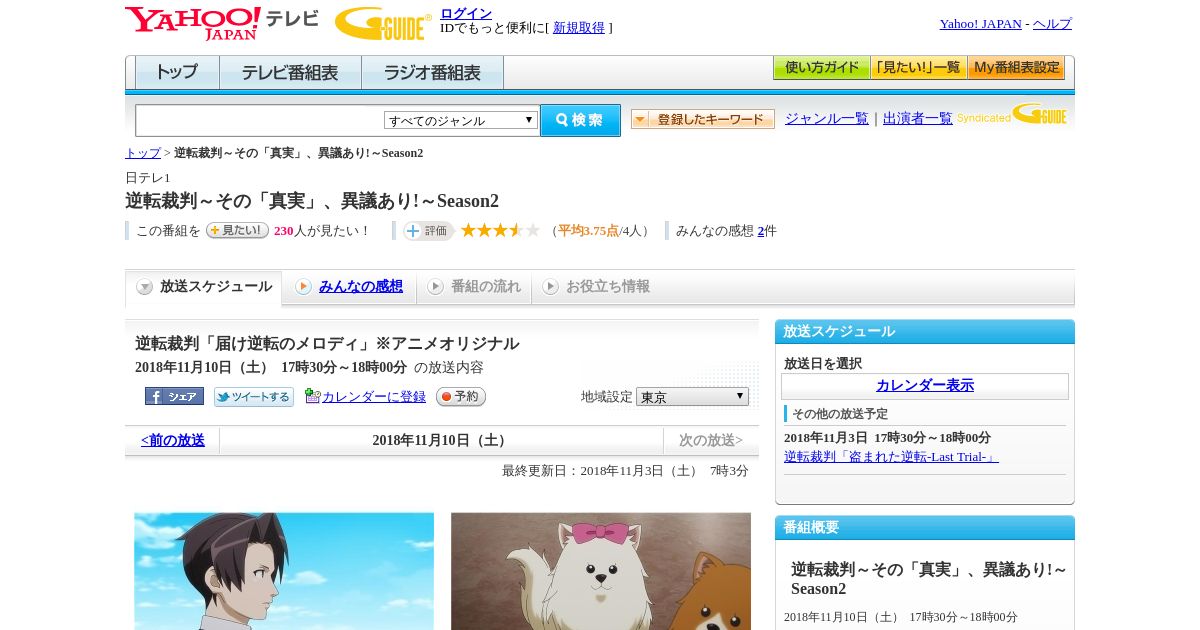Open the Yahoo! Japan TV logo
1200x630 pixels.
tap(222, 23)
